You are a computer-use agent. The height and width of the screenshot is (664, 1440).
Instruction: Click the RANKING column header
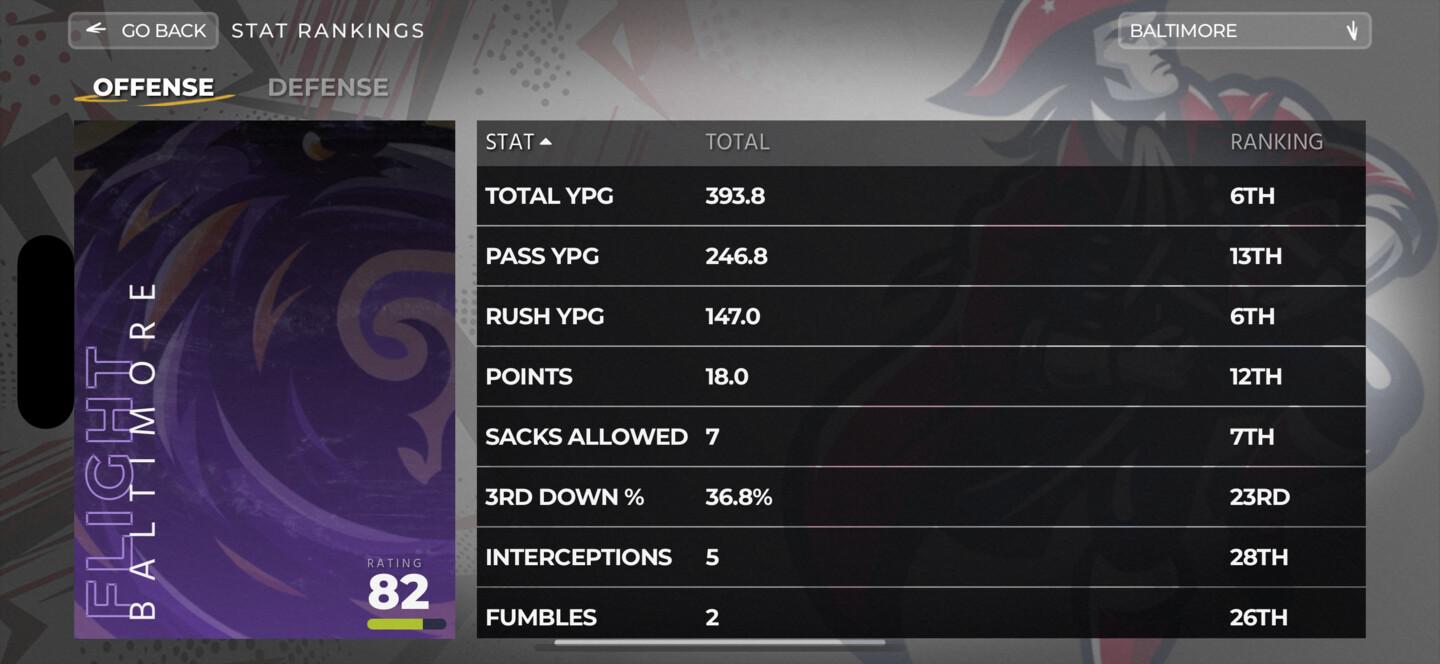click(1277, 141)
